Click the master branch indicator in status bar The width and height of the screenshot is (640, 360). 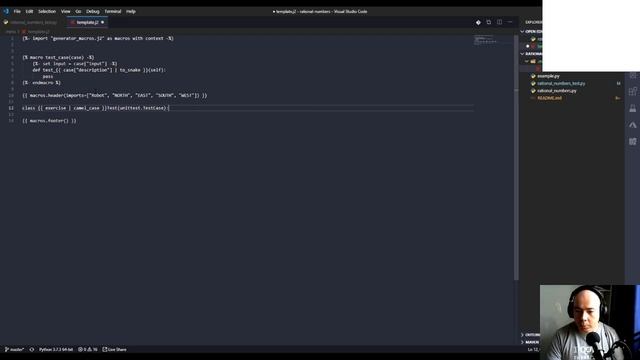pos(14,350)
